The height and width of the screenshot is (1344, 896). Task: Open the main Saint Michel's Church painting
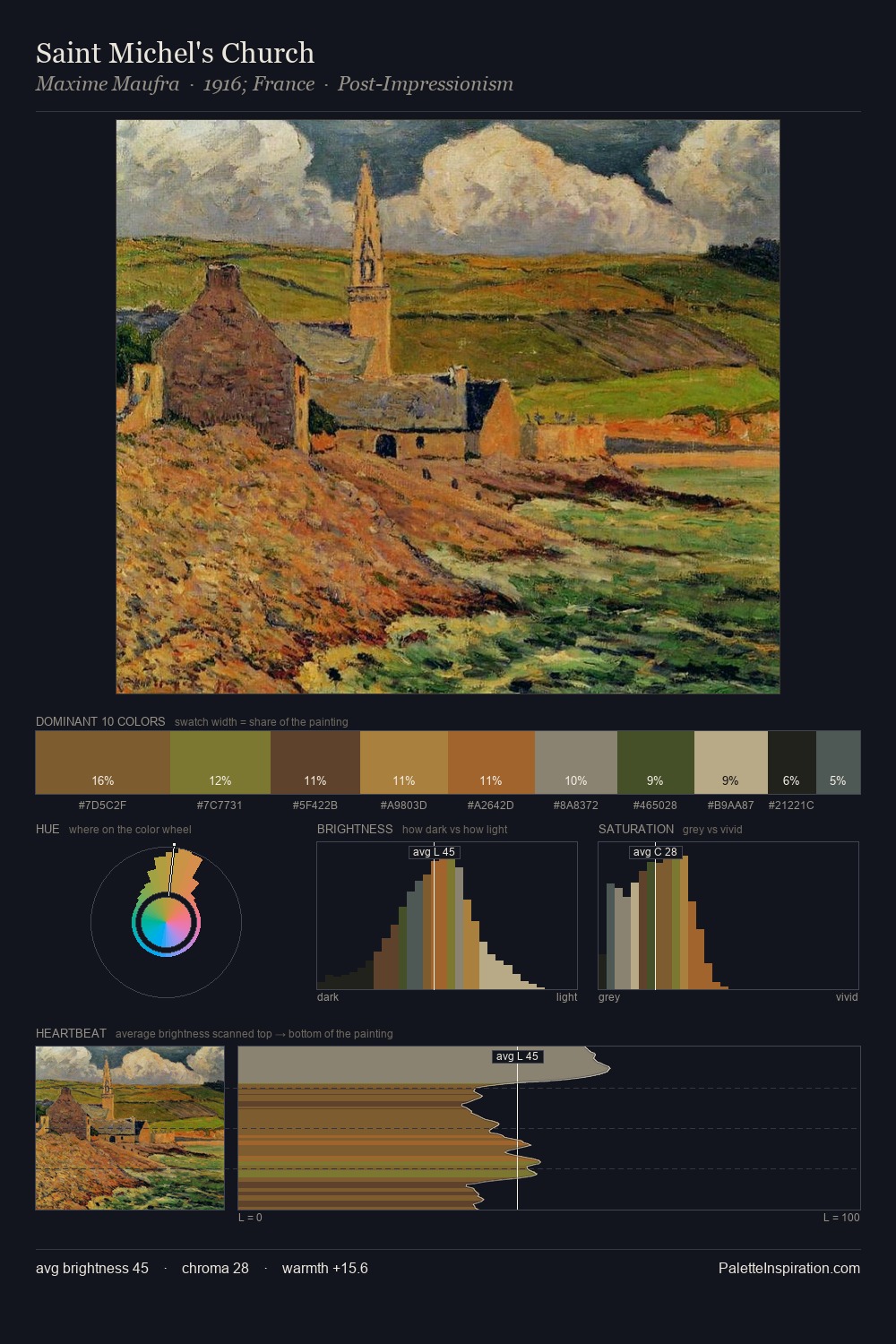pos(448,407)
